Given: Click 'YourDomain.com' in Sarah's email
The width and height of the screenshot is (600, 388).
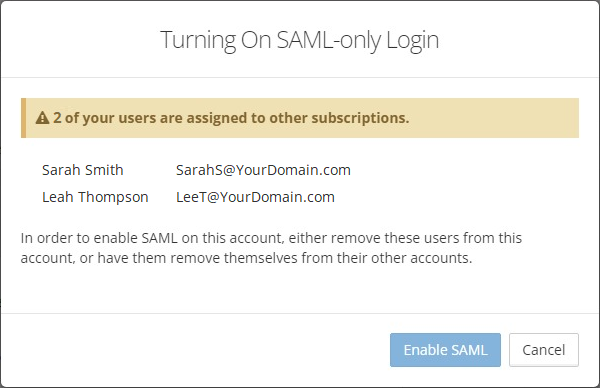Looking at the screenshot, I should click(x=293, y=170).
